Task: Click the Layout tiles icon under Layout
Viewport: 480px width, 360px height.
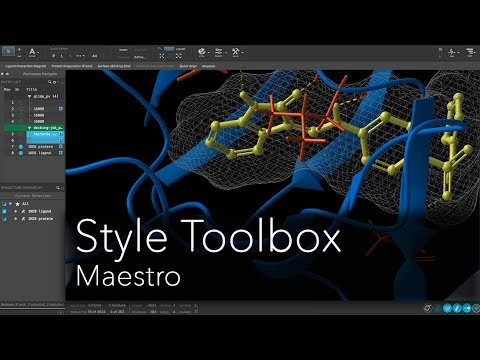Action: (179, 56)
